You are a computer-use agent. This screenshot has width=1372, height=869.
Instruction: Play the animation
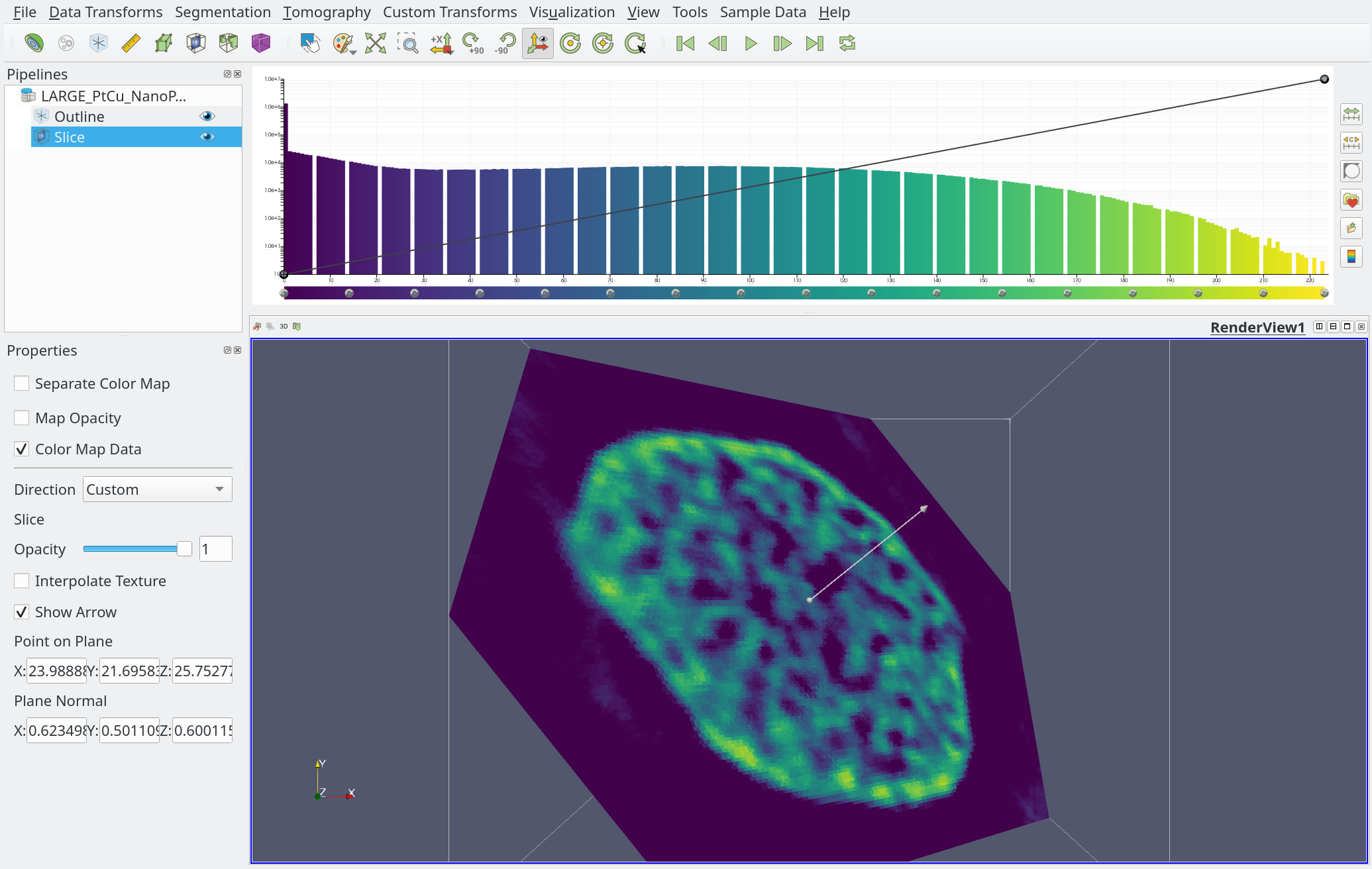750,44
